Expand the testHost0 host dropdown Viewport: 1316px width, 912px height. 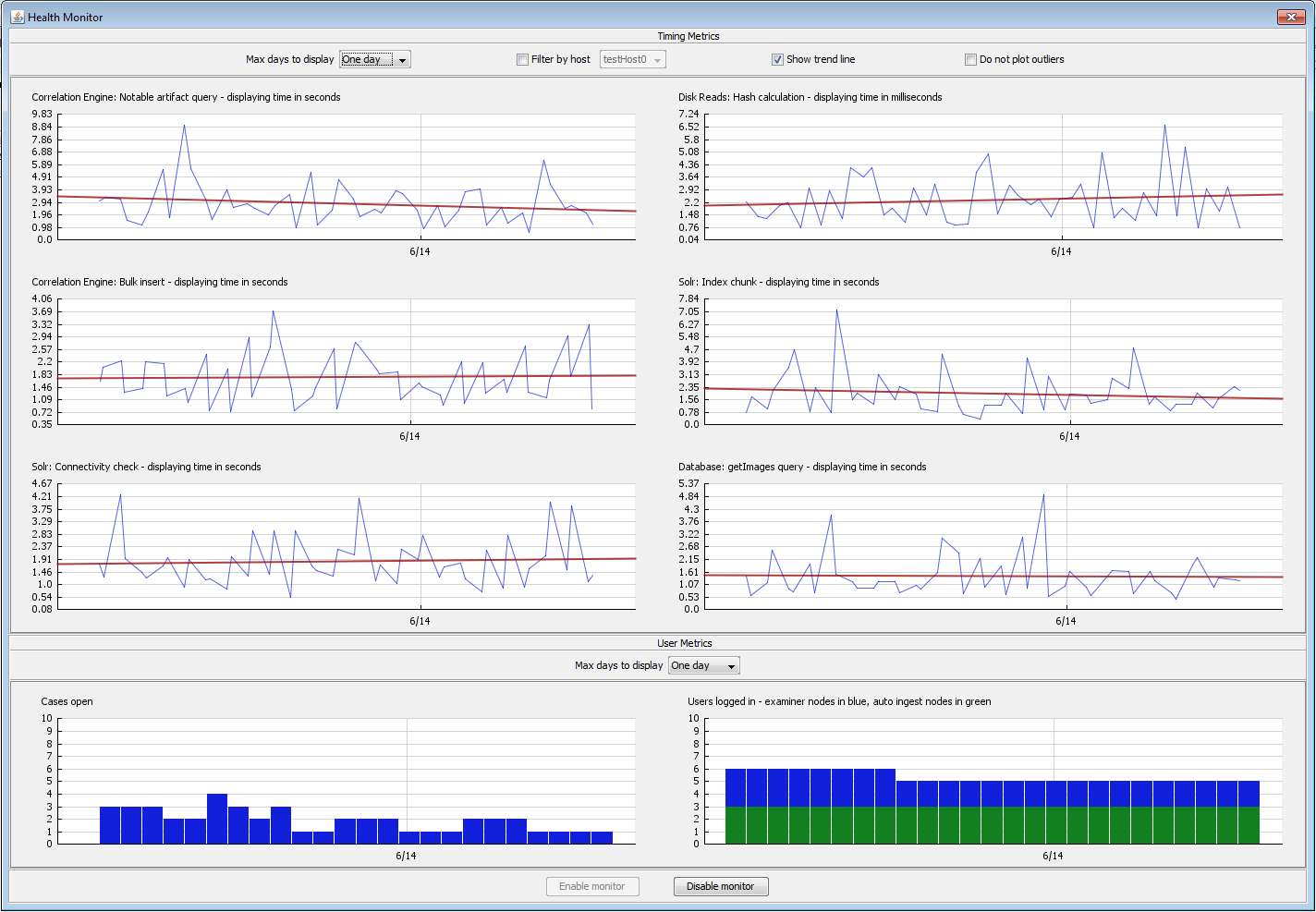pos(633,60)
